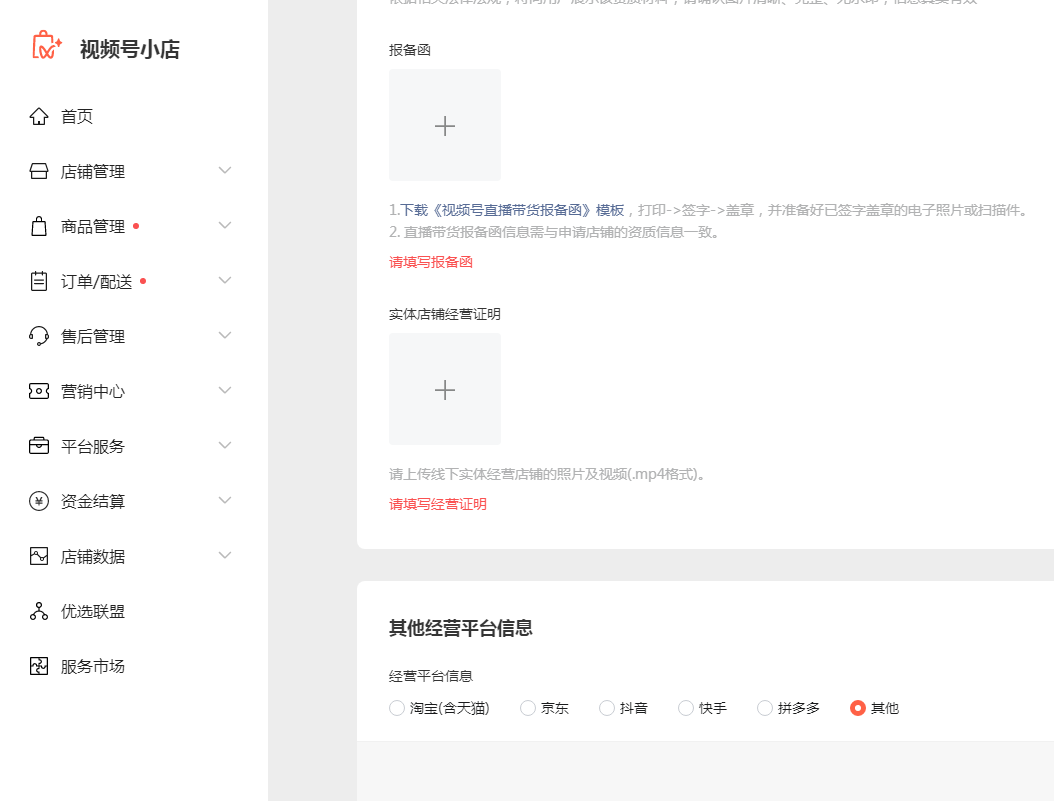This screenshot has width=1054, height=801.
Task: Download the 视频号直播带货报备函 template link
Action: point(512,210)
